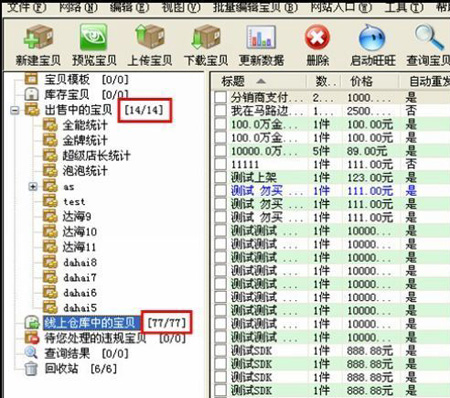Screen dimensions: 450x398
Task: Click the 5件 quantity cell
Action: pos(321,151)
